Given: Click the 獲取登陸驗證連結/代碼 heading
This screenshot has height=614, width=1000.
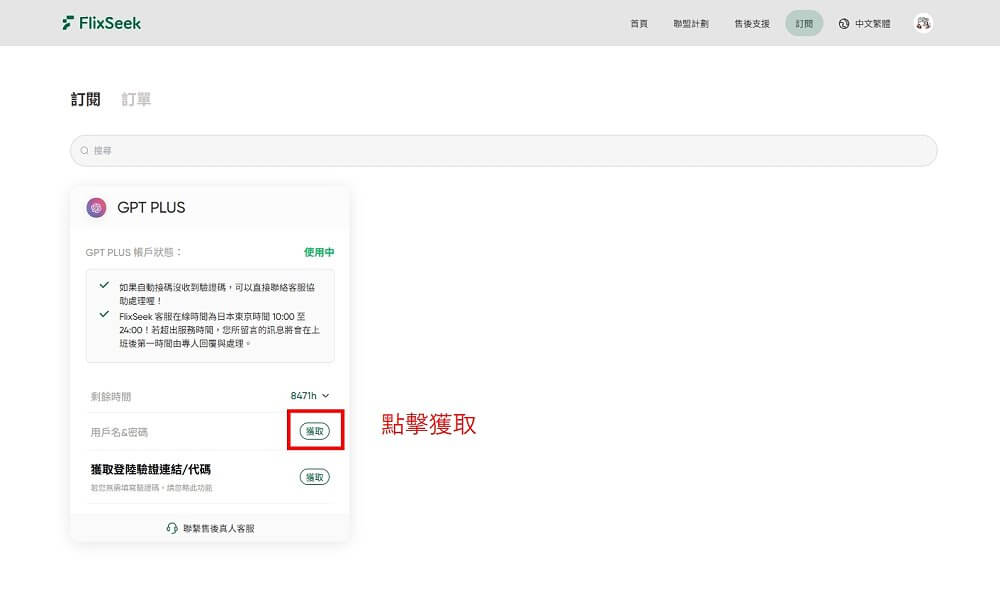Looking at the screenshot, I should (x=151, y=469).
